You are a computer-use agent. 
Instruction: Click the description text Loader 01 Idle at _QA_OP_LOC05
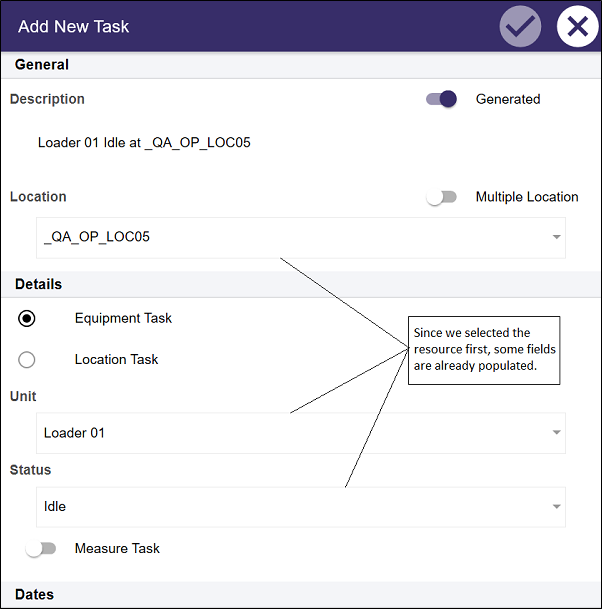click(x=144, y=143)
